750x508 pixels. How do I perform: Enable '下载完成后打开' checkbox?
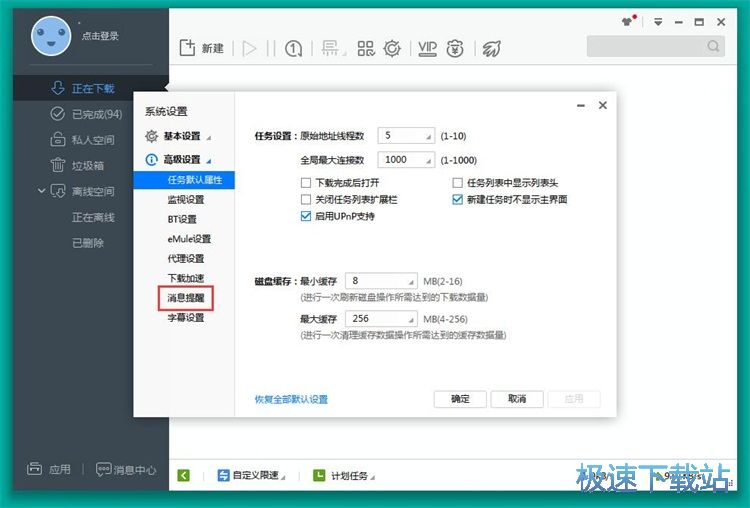coord(306,183)
